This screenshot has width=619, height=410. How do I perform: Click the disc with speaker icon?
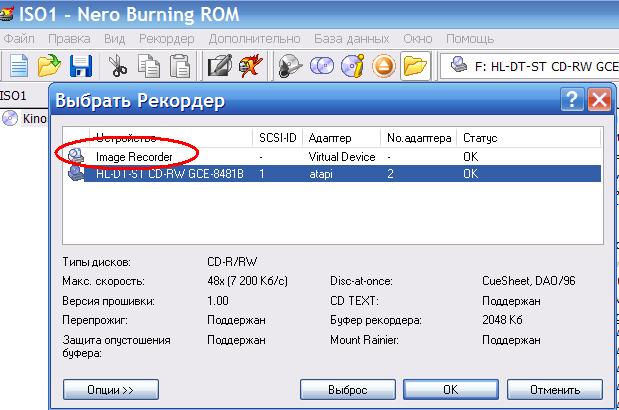tap(290, 66)
